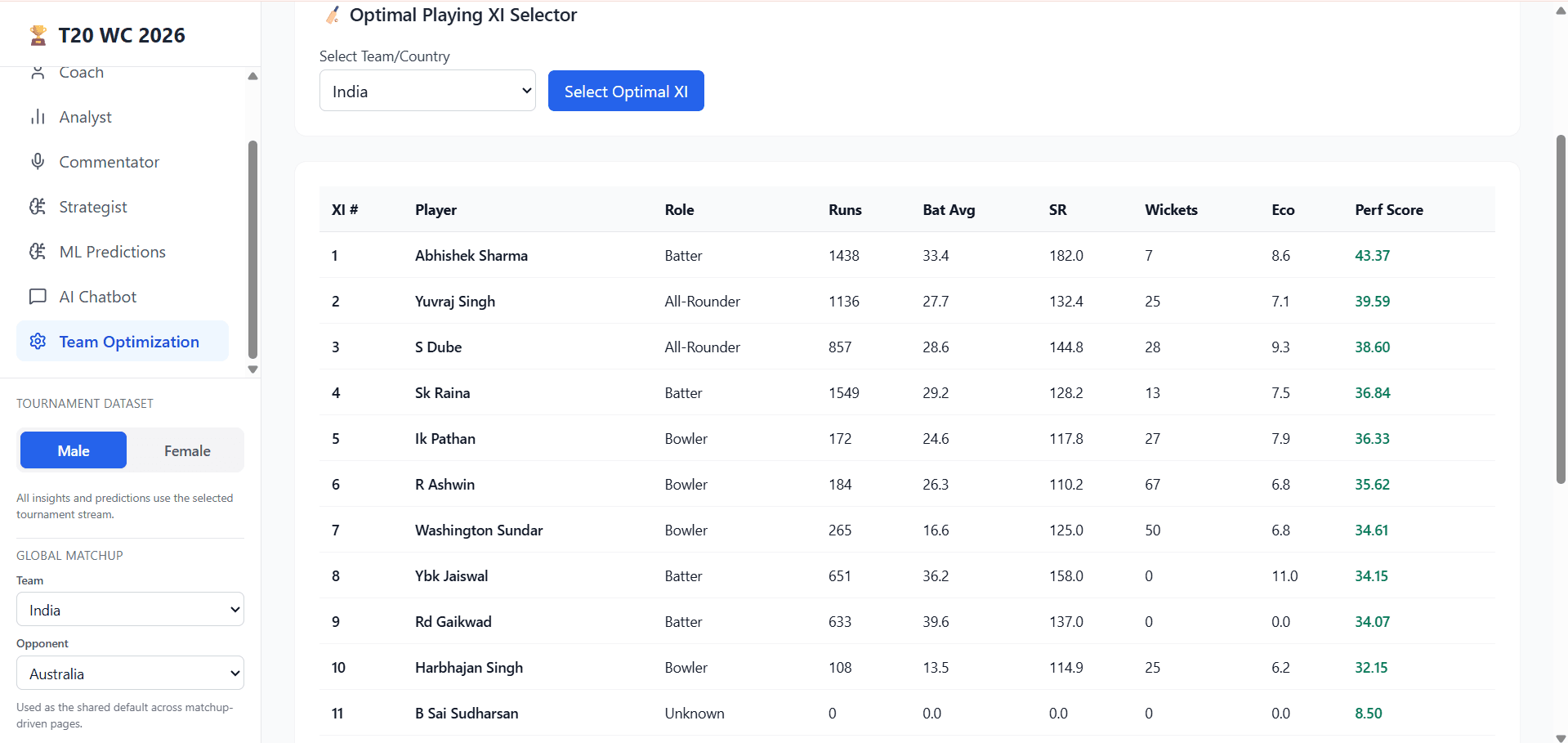Click Abhishek Sharma's Perf Score value
Screen dimensions: 1568x743
(1372, 255)
